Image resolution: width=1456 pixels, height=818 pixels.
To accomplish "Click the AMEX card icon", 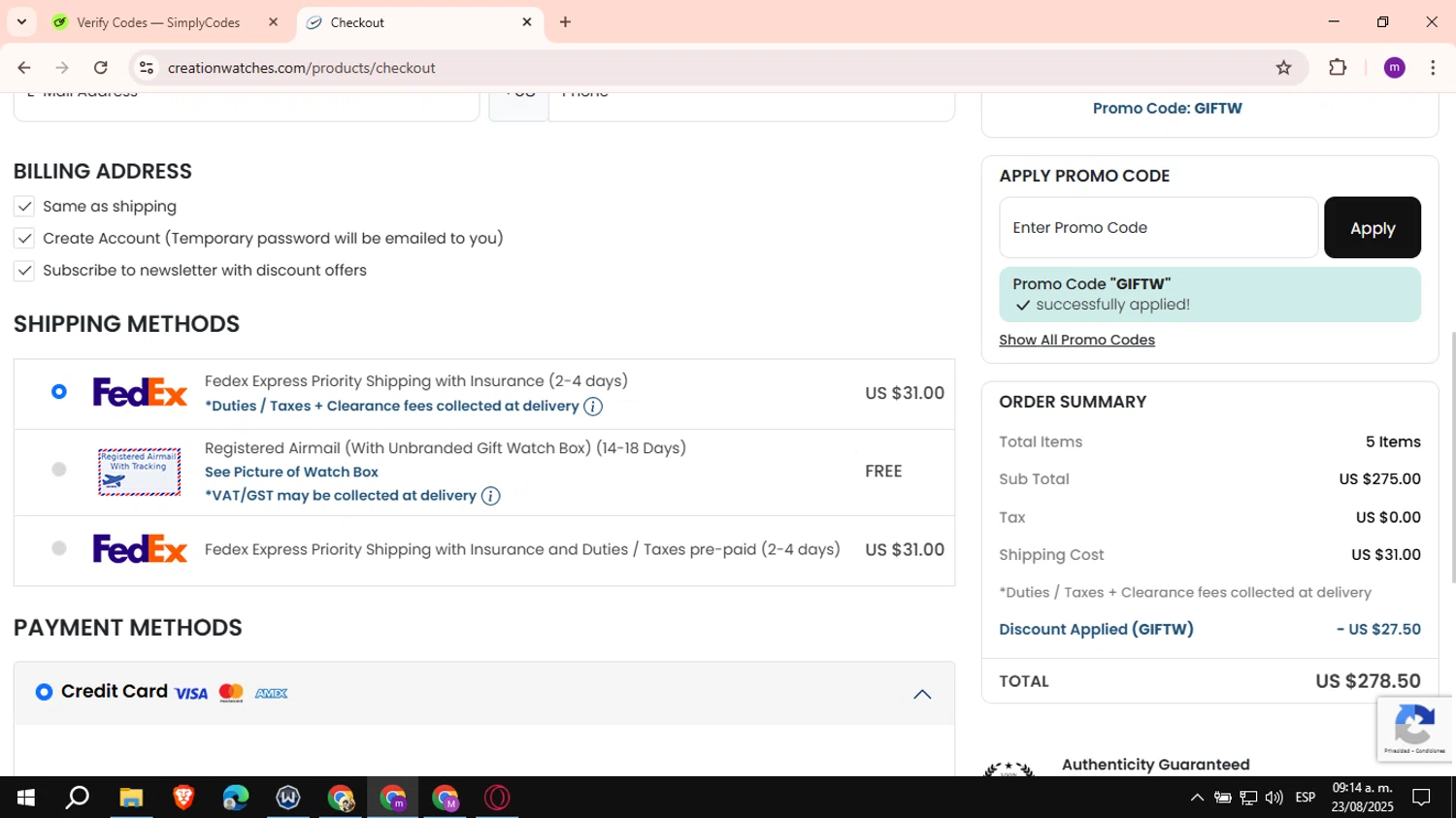I will tap(271, 693).
